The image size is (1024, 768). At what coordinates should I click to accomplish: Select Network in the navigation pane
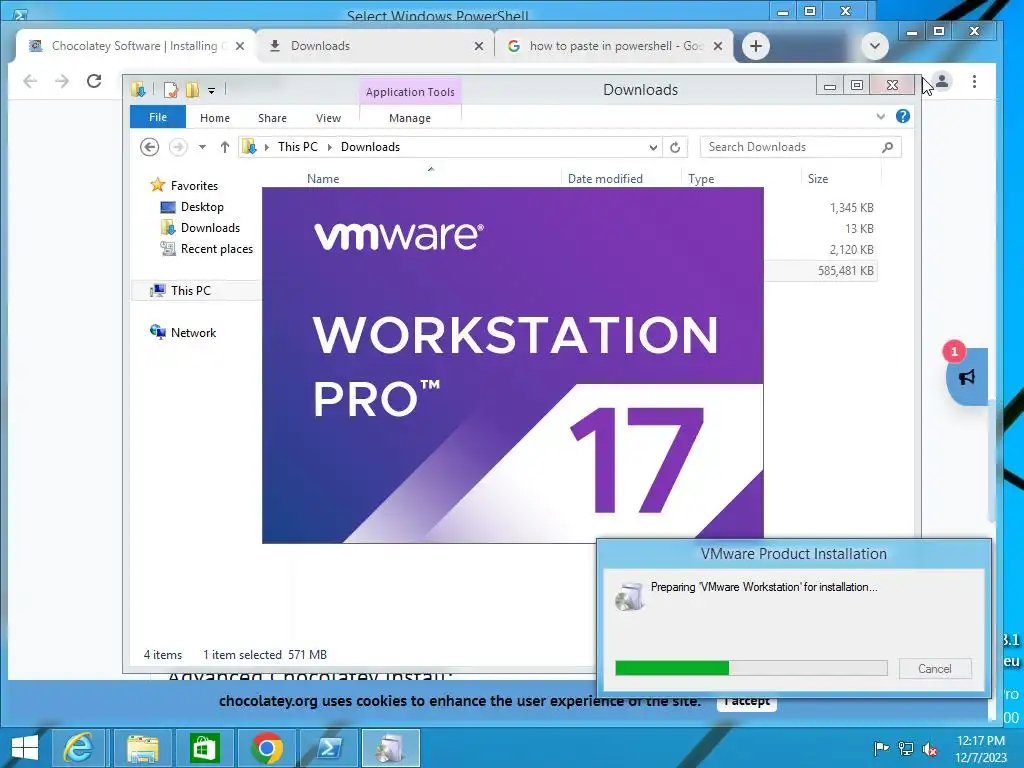[193, 332]
